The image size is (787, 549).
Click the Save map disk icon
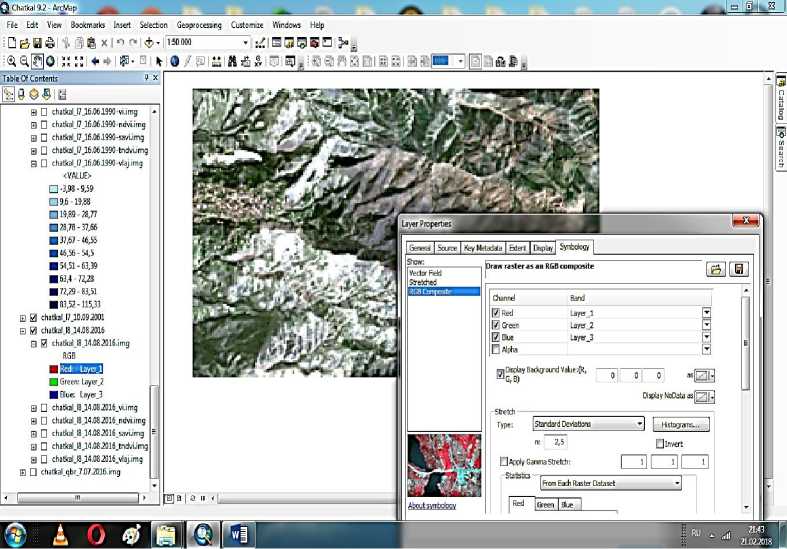point(37,43)
